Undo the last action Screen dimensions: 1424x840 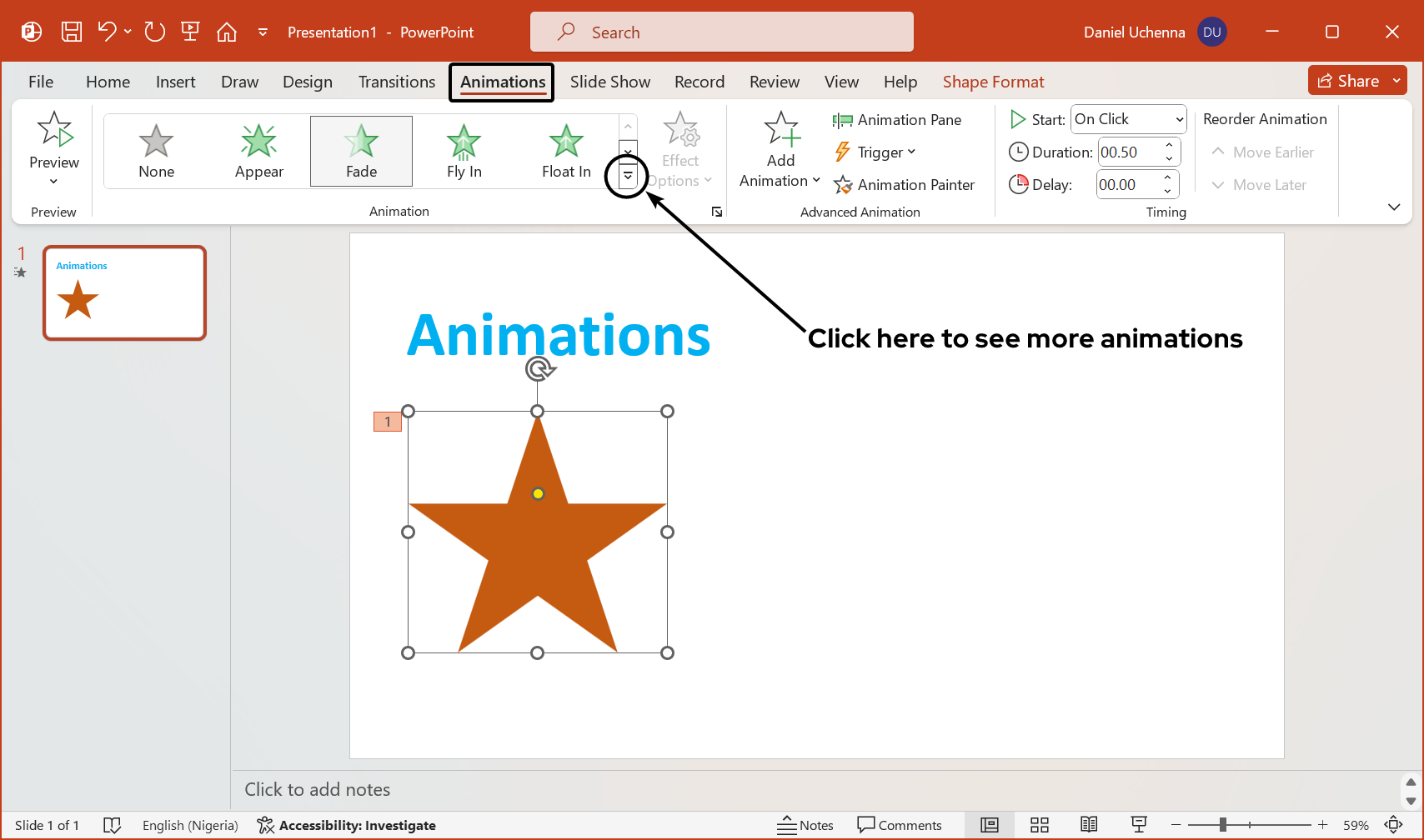point(104,31)
